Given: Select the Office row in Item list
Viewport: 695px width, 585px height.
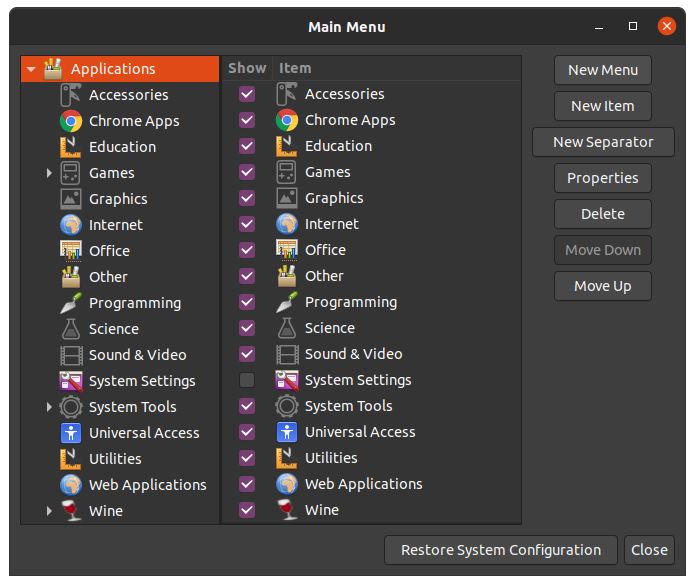Looking at the screenshot, I should point(325,250).
